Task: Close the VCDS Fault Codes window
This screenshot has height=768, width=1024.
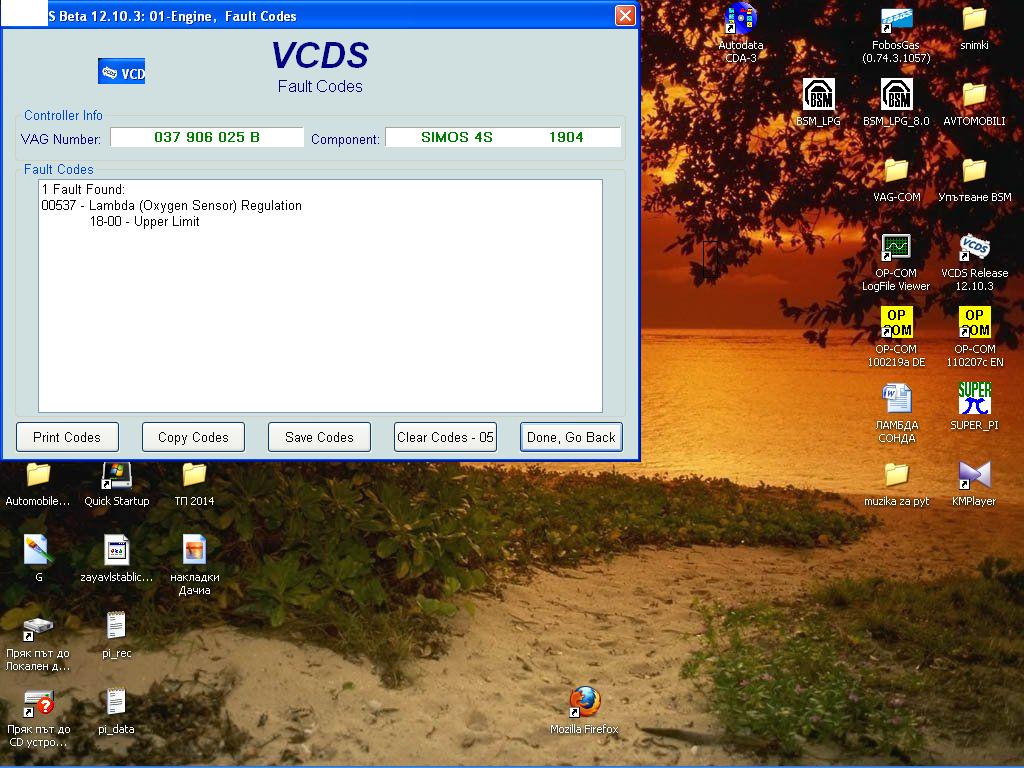Action: (624, 16)
